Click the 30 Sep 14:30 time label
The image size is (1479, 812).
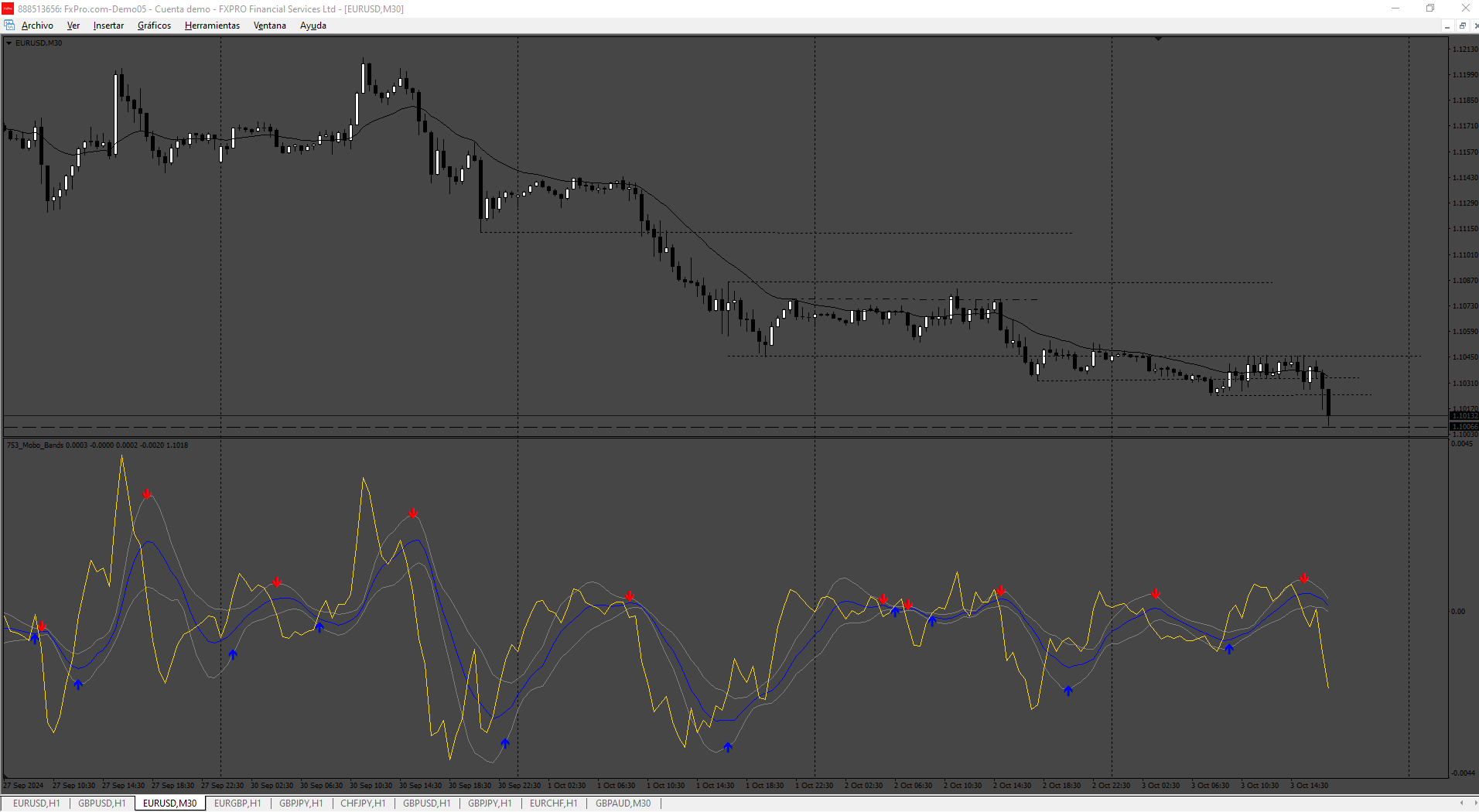pos(420,786)
